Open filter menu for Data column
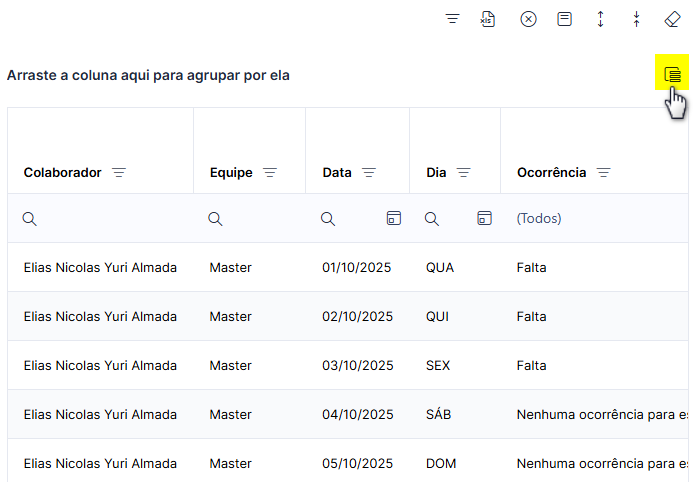The image size is (694, 482). pos(369,173)
